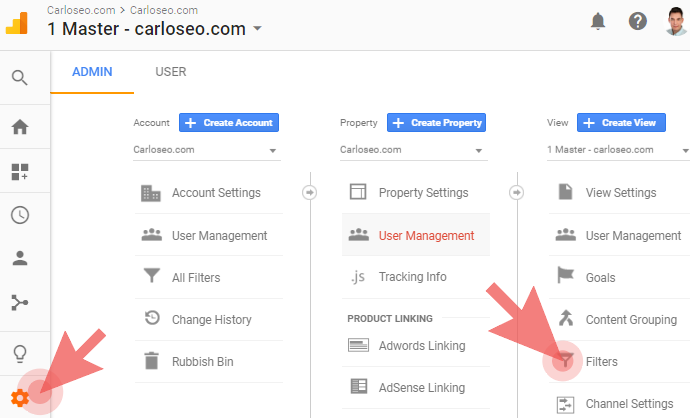Open the help question mark icon
Viewport: 690px width, 418px height.
coord(637,21)
